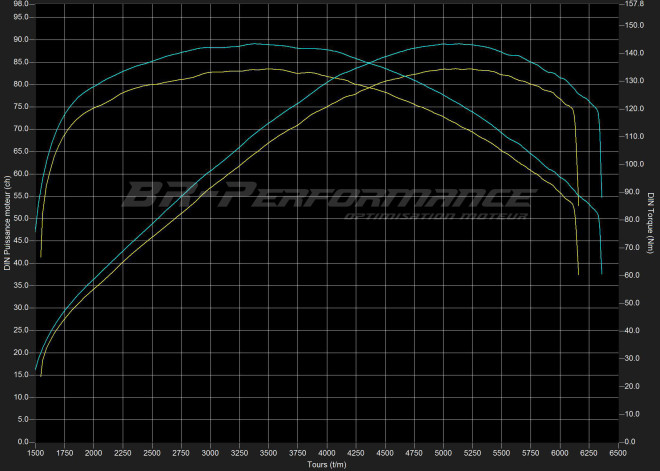Click the 20.0 value on the torque axis
The height and width of the screenshot is (471, 660).
click(631, 386)
